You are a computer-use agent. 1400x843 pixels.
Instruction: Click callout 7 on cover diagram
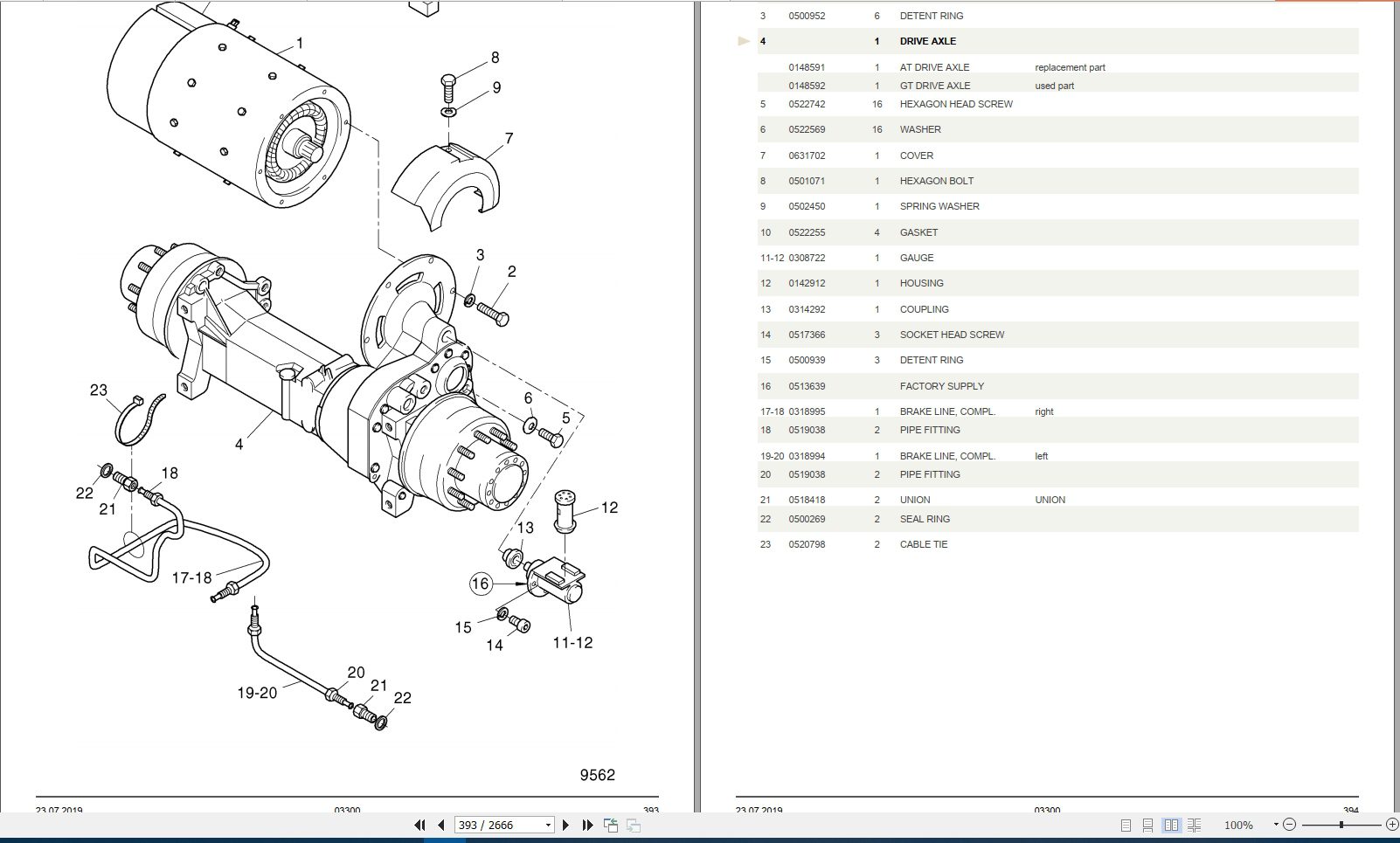coord(509,138)
